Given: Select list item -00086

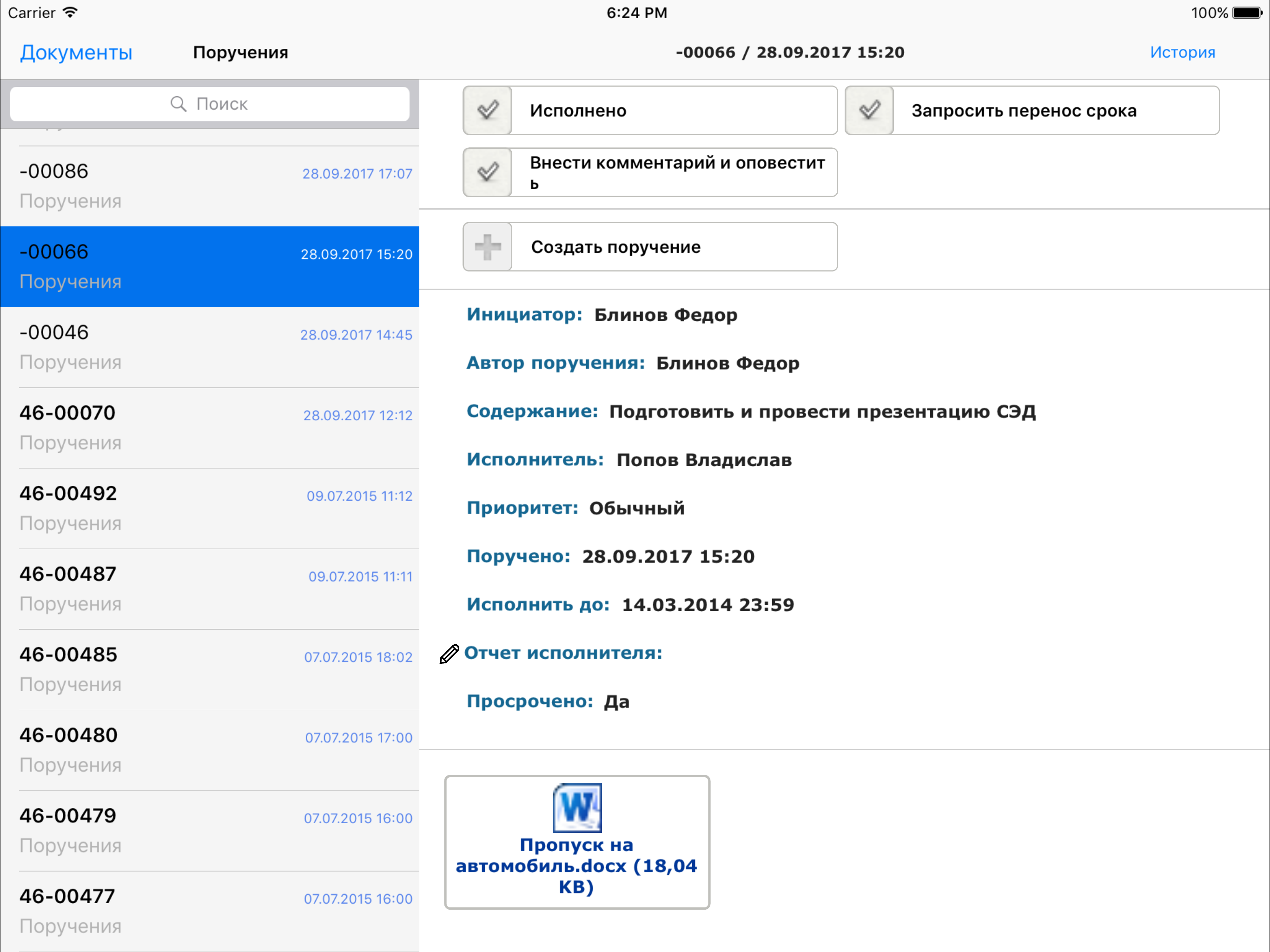Looking at the screenshot, I should point(210,186).
